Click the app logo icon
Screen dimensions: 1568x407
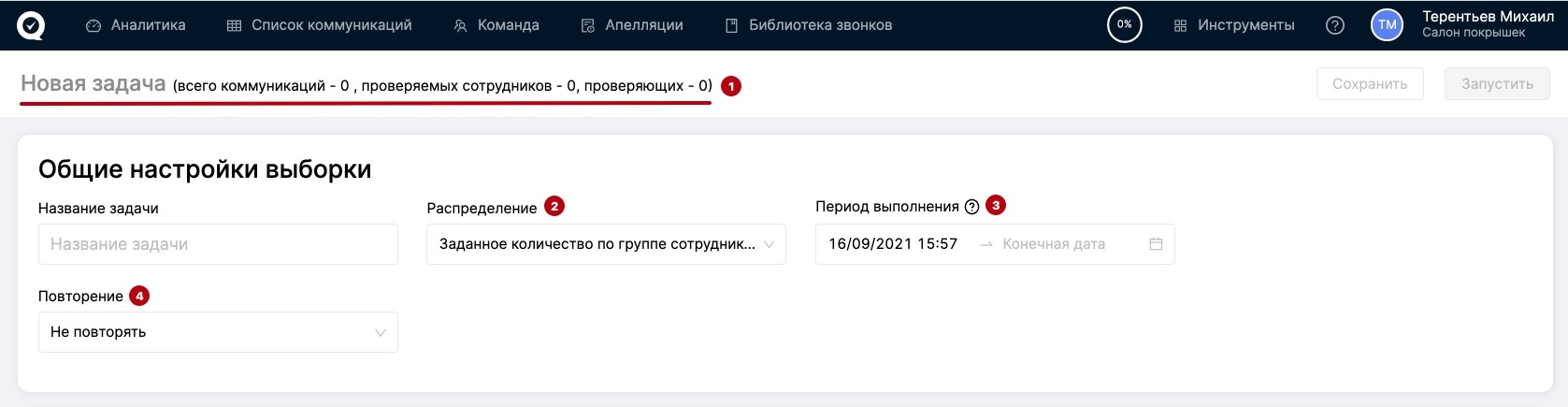coord(31,25)
